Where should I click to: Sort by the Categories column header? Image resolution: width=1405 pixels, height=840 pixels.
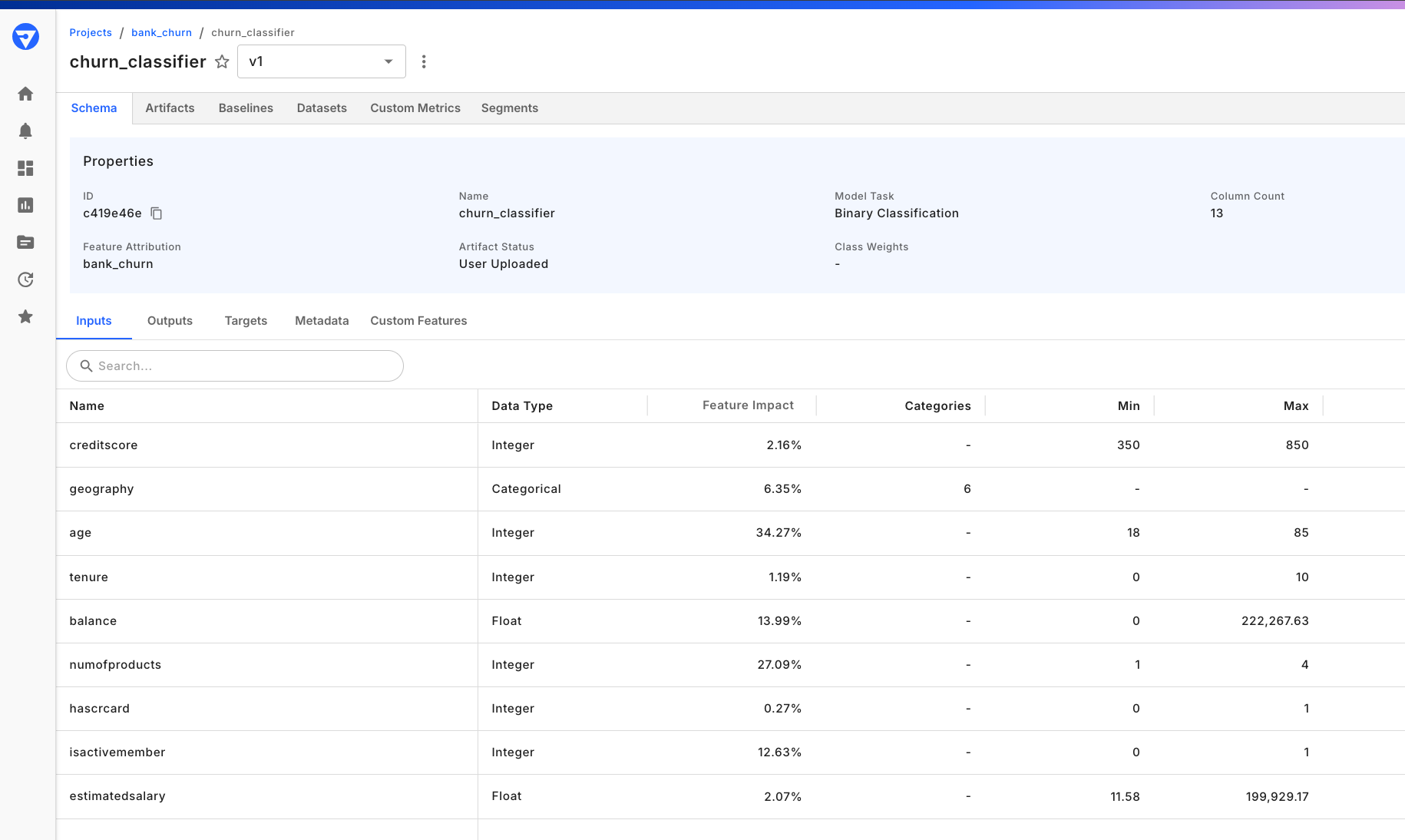point(937,406)
